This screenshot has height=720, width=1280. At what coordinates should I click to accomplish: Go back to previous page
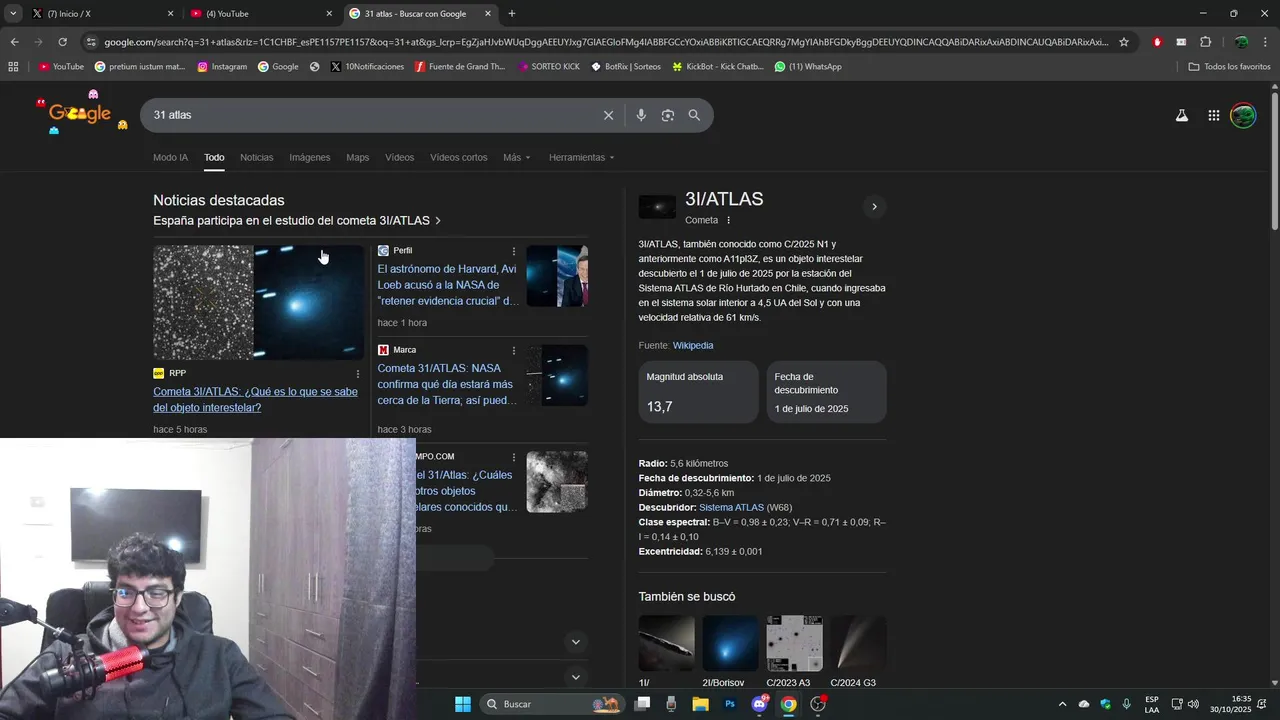[x=14, y=42]
